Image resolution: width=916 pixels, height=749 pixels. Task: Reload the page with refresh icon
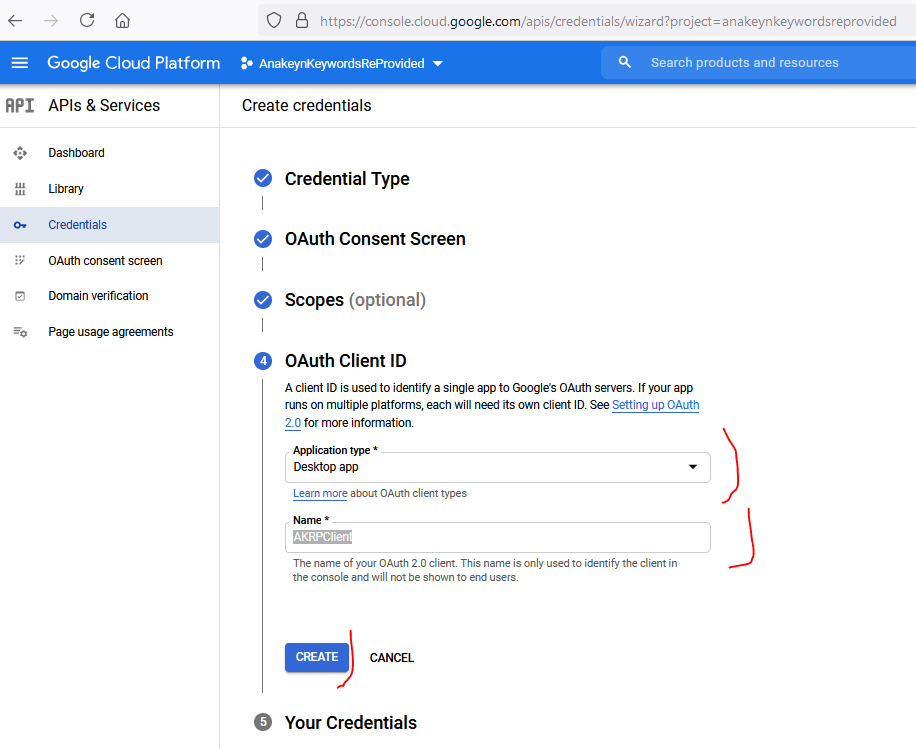pos(87,20)
